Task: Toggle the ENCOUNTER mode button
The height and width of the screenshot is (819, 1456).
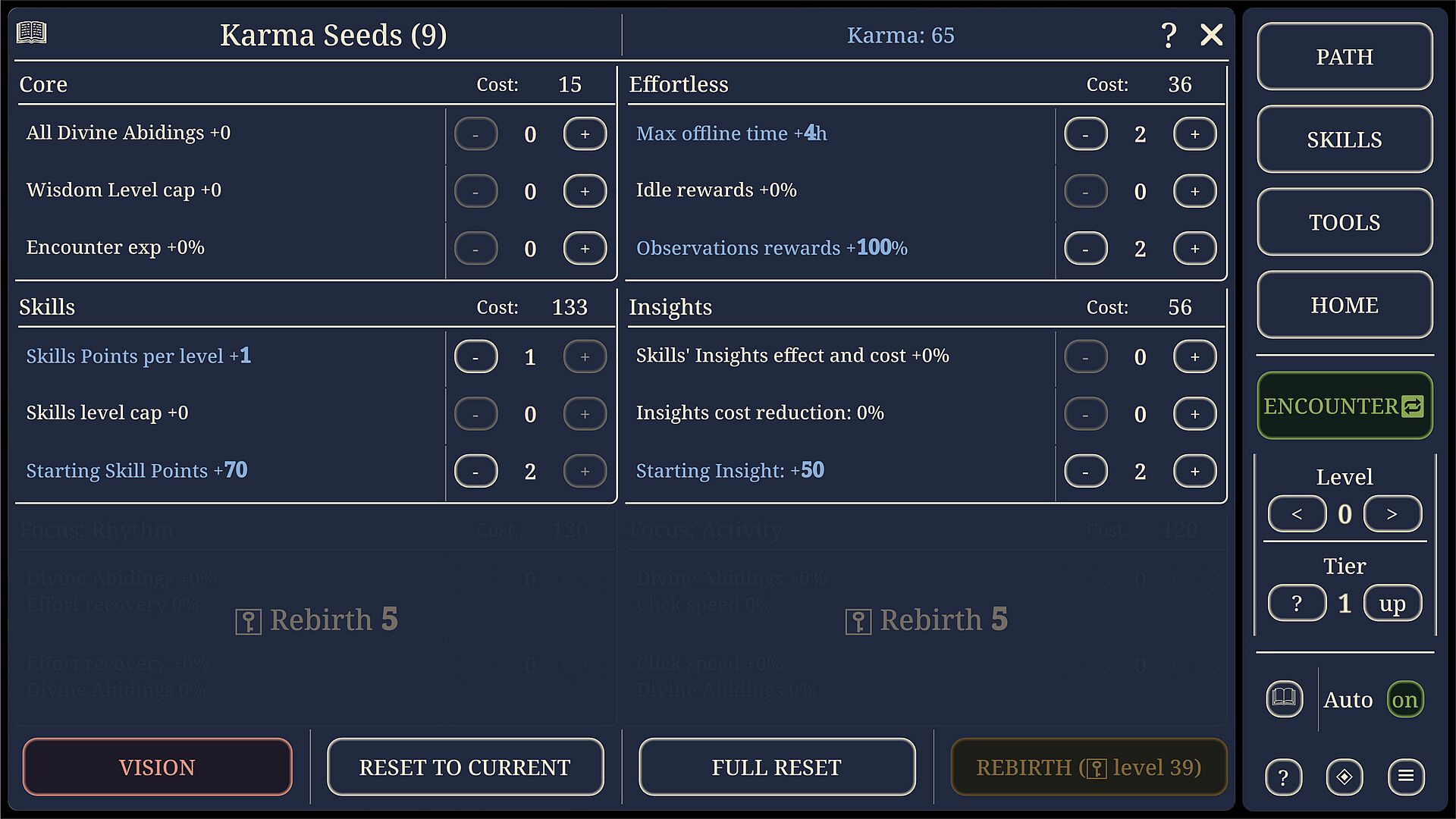Action: (x=1344, y=406)
